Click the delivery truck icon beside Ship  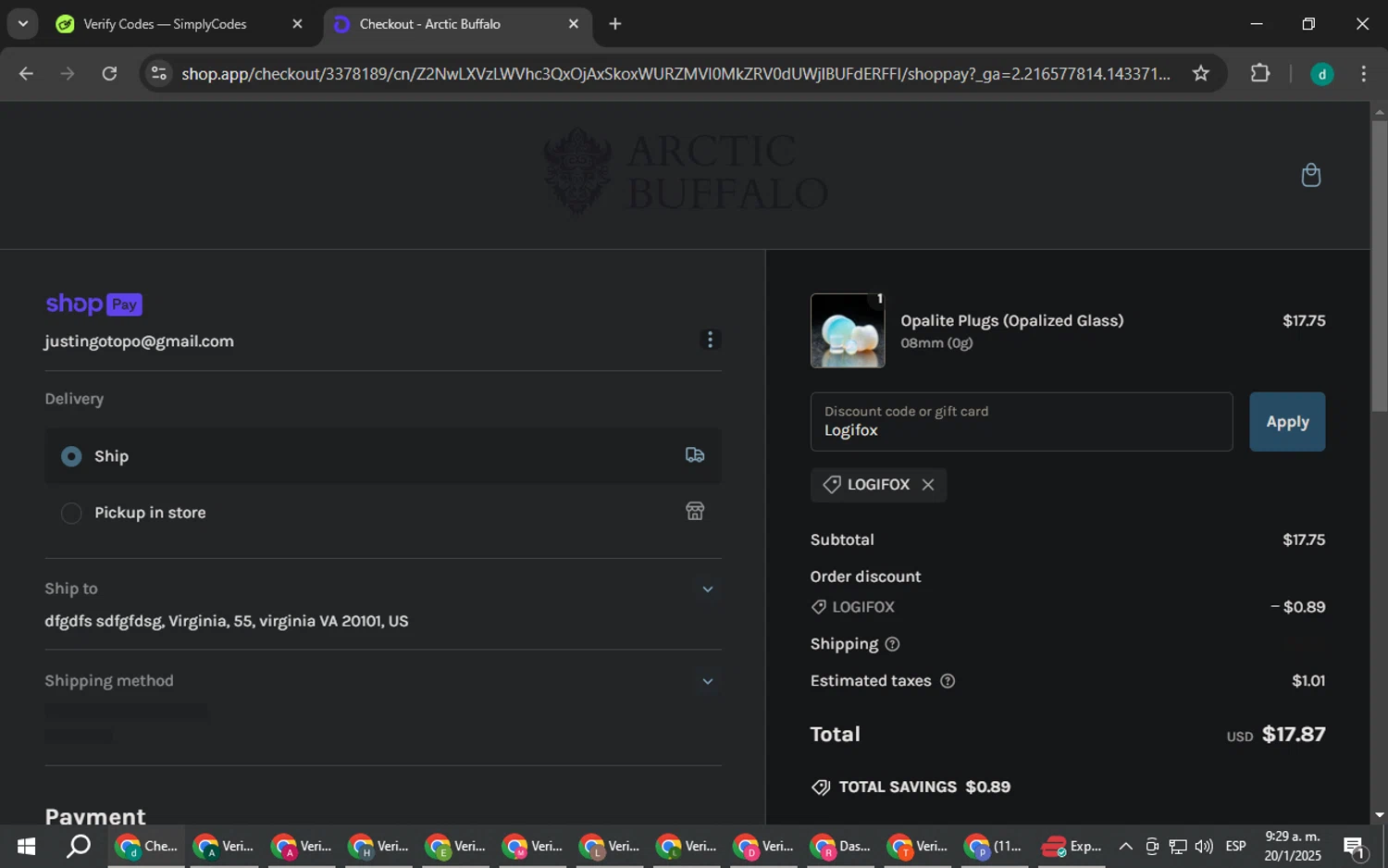click(x=695, y=454)
